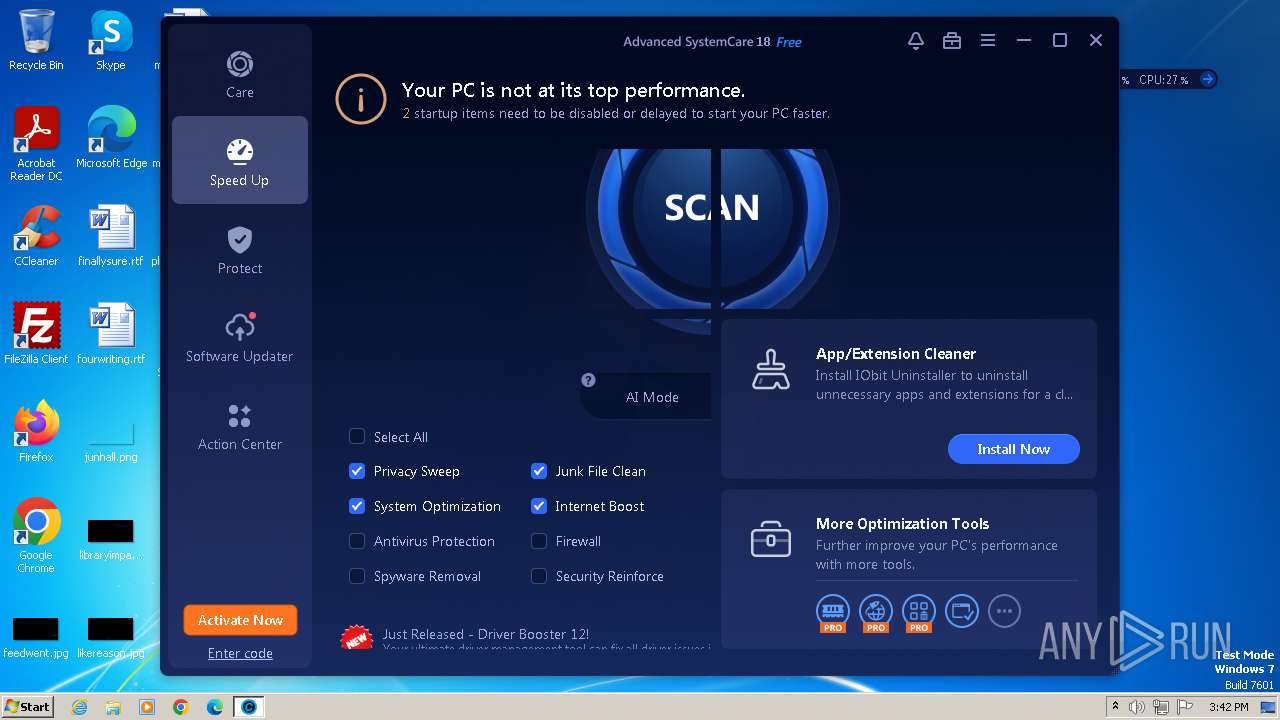The width and height of the screenshot is (1280, 720).
Task: Select likereason.jpg file
Action: click(x=111, y=638)
